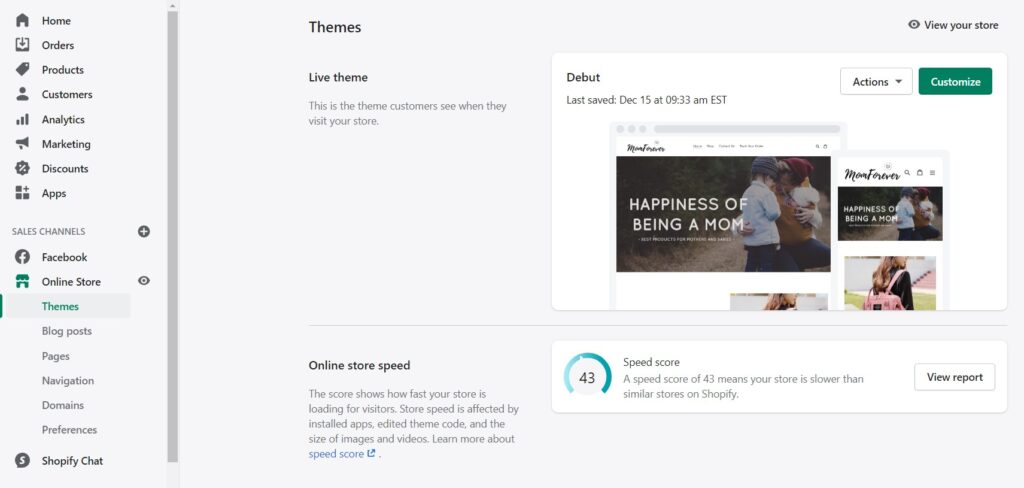Click the View report button
Screen dimensions: 1024x488
point(954,377)
